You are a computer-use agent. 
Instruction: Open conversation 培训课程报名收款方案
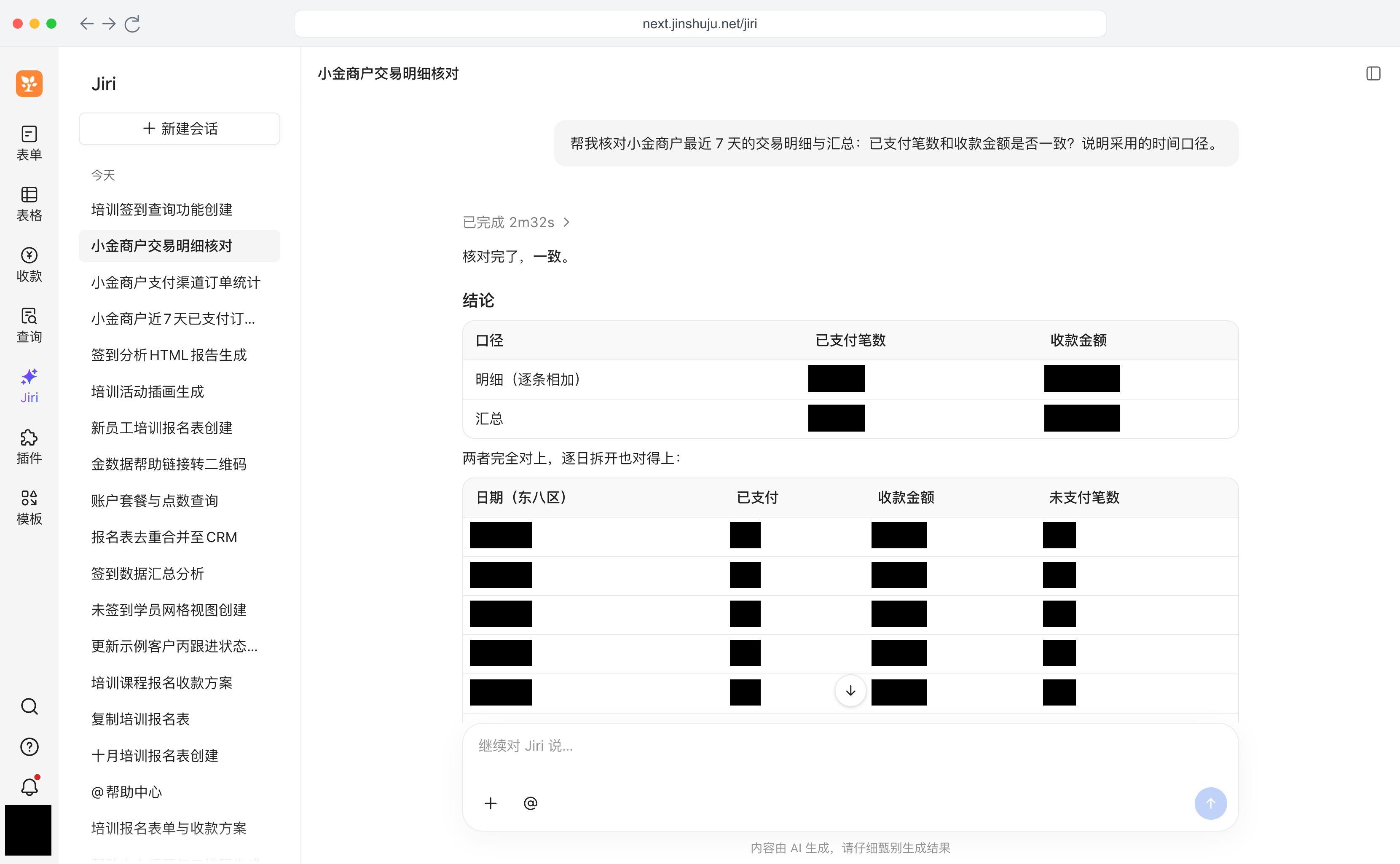tap(180, 683)
